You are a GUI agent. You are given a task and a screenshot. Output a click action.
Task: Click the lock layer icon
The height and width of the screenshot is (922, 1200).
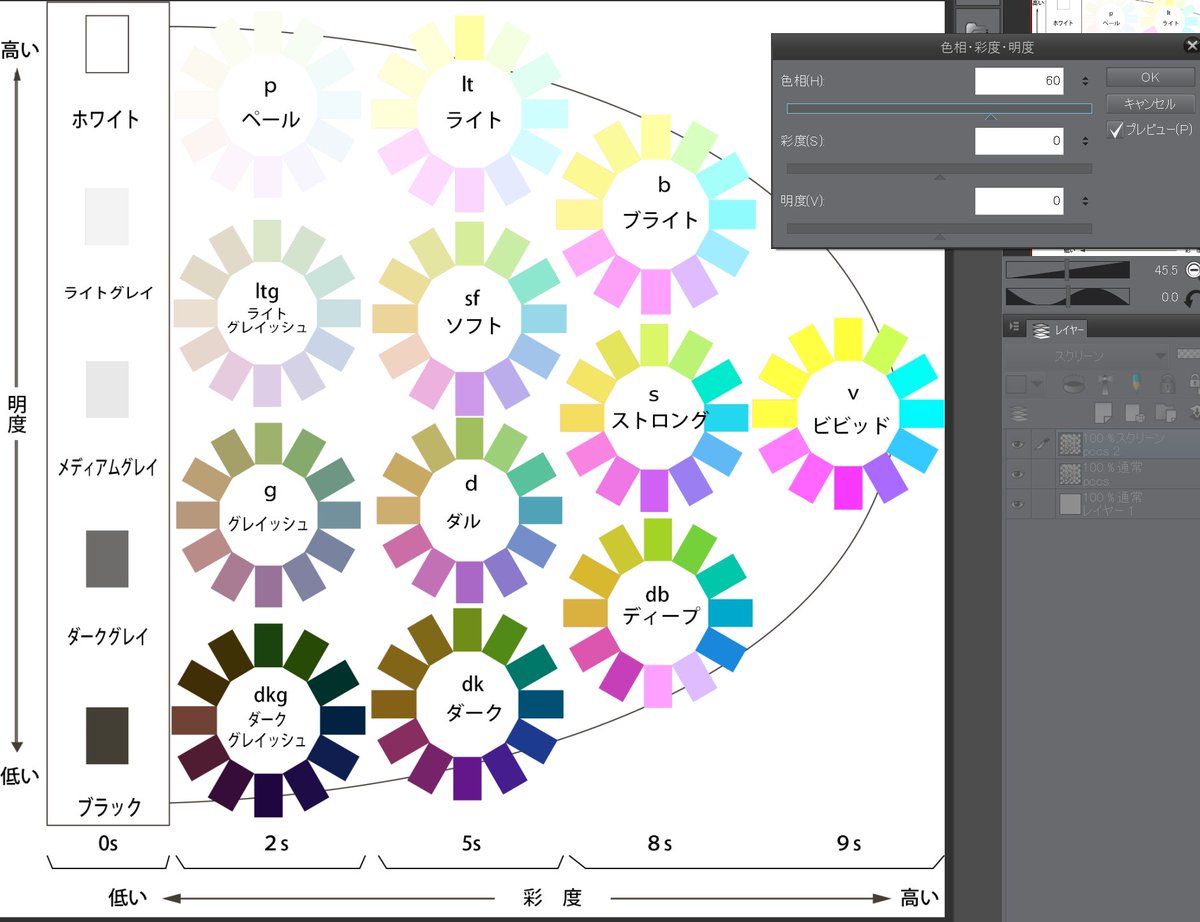coord(1167,384)
